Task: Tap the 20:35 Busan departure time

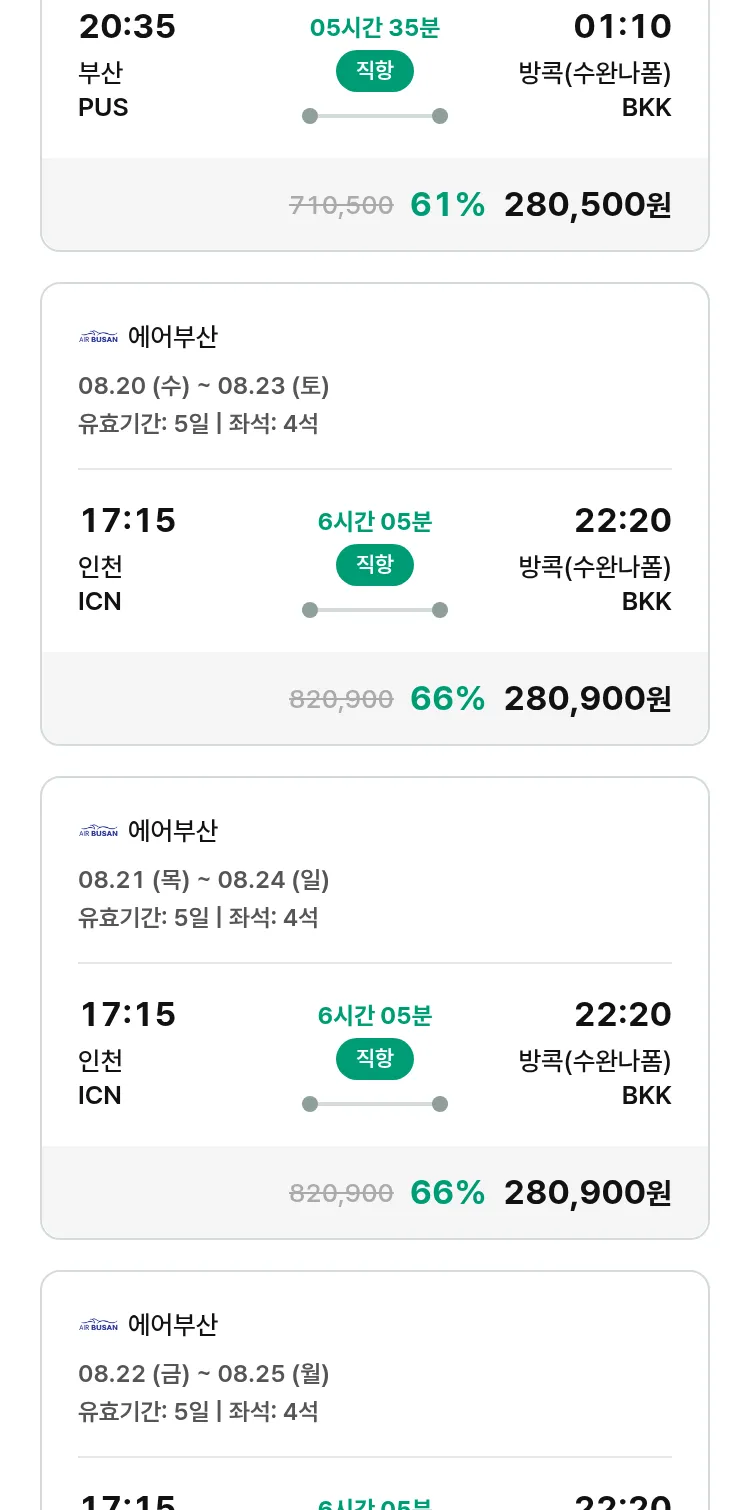Action: (127, 27)
